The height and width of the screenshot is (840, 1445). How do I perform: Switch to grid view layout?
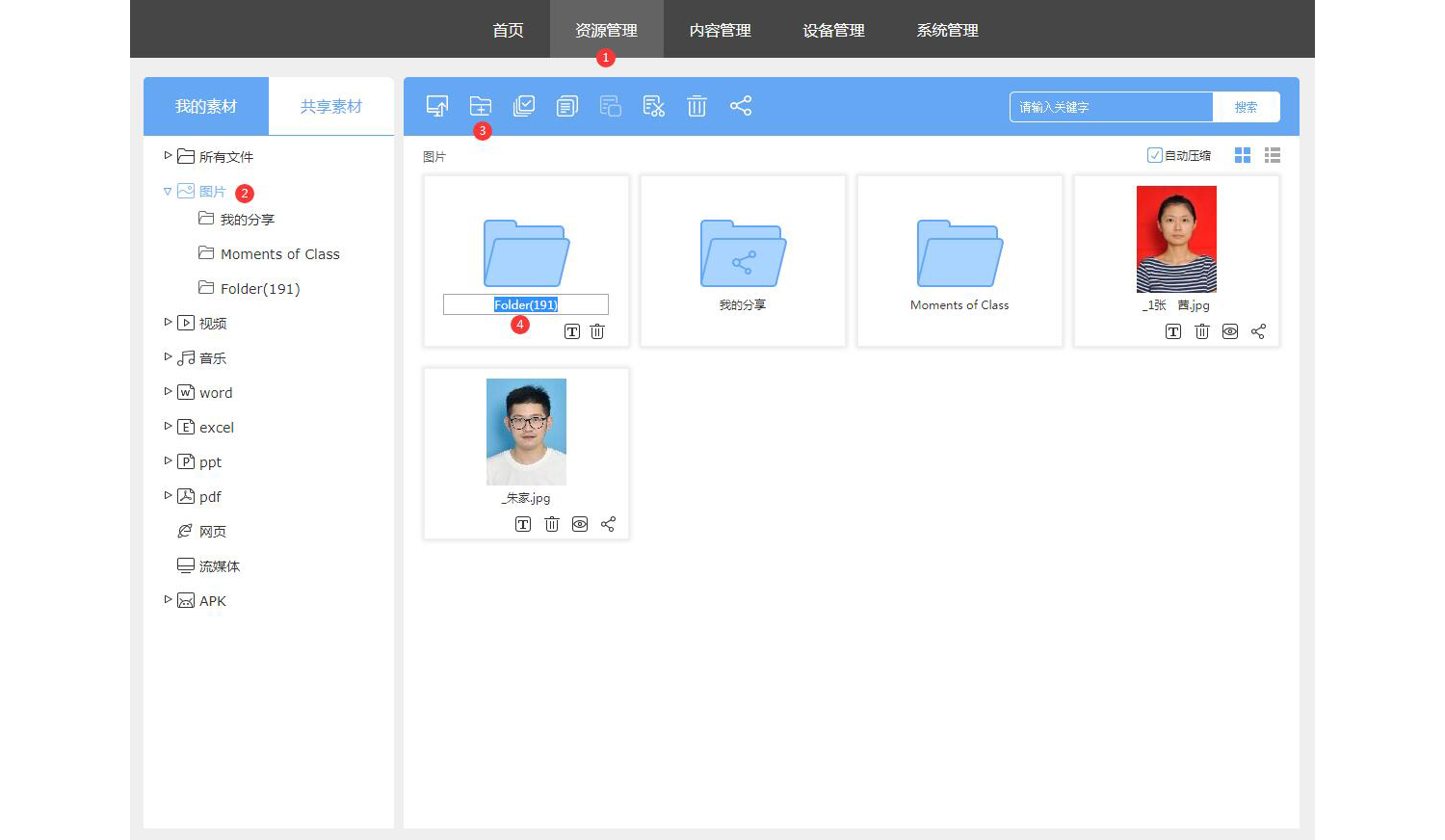(1243, 155)
